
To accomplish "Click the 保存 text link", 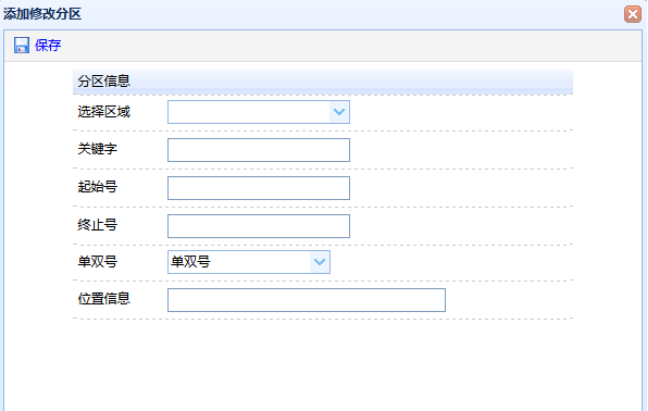I will [x=48, y=45].
